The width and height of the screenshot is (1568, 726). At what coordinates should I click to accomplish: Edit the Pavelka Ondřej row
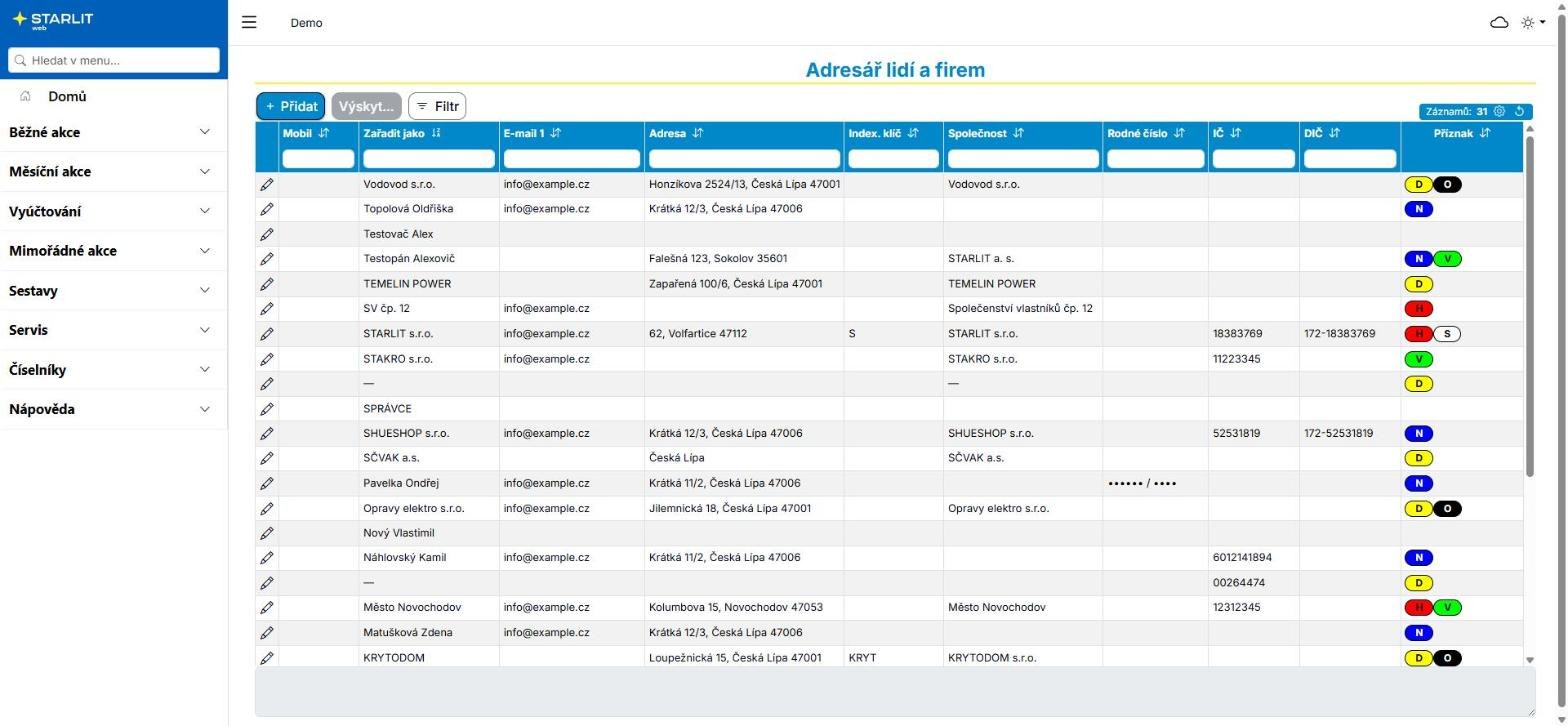pos(267,483)
